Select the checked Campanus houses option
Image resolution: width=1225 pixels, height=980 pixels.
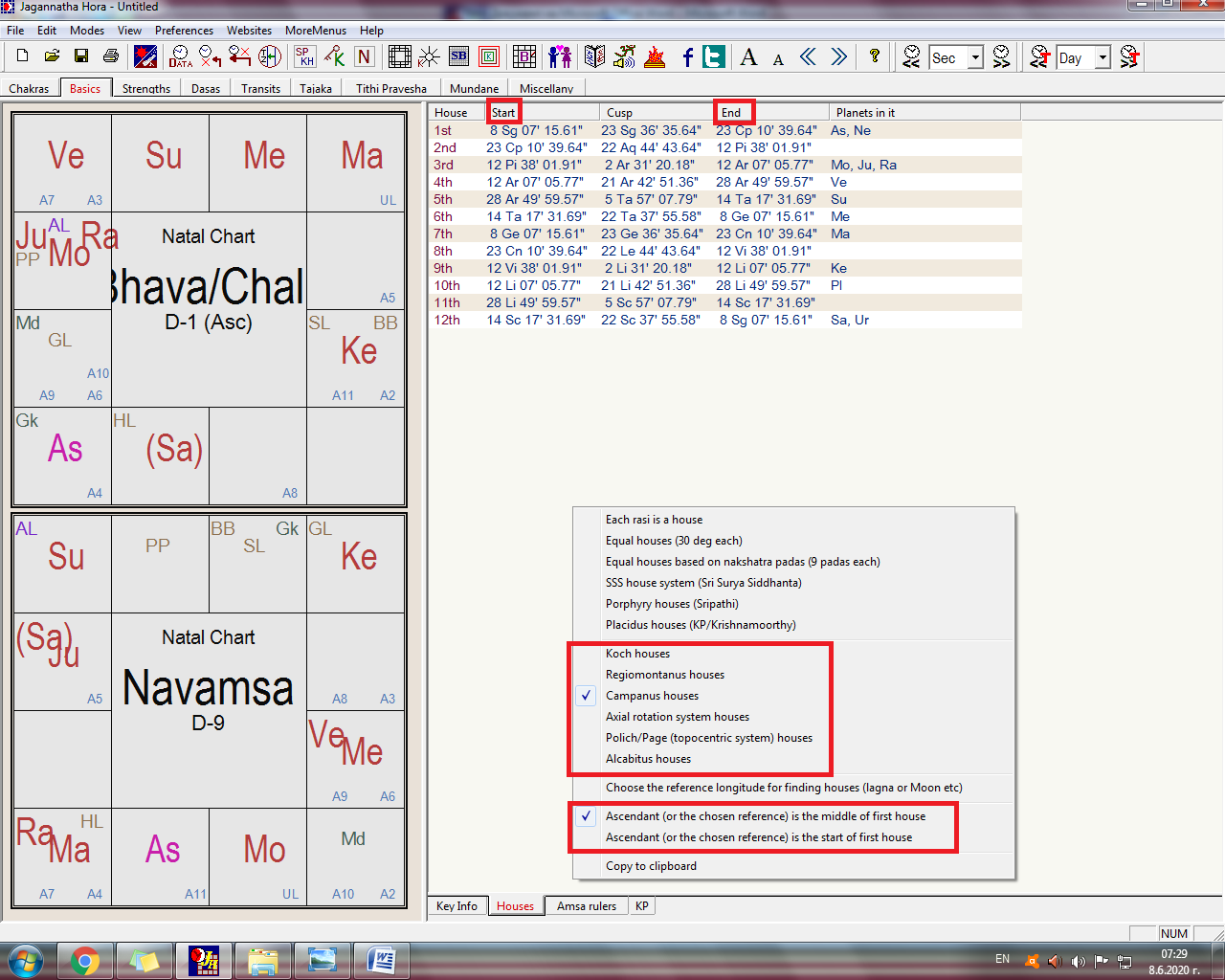click(652, 696)
